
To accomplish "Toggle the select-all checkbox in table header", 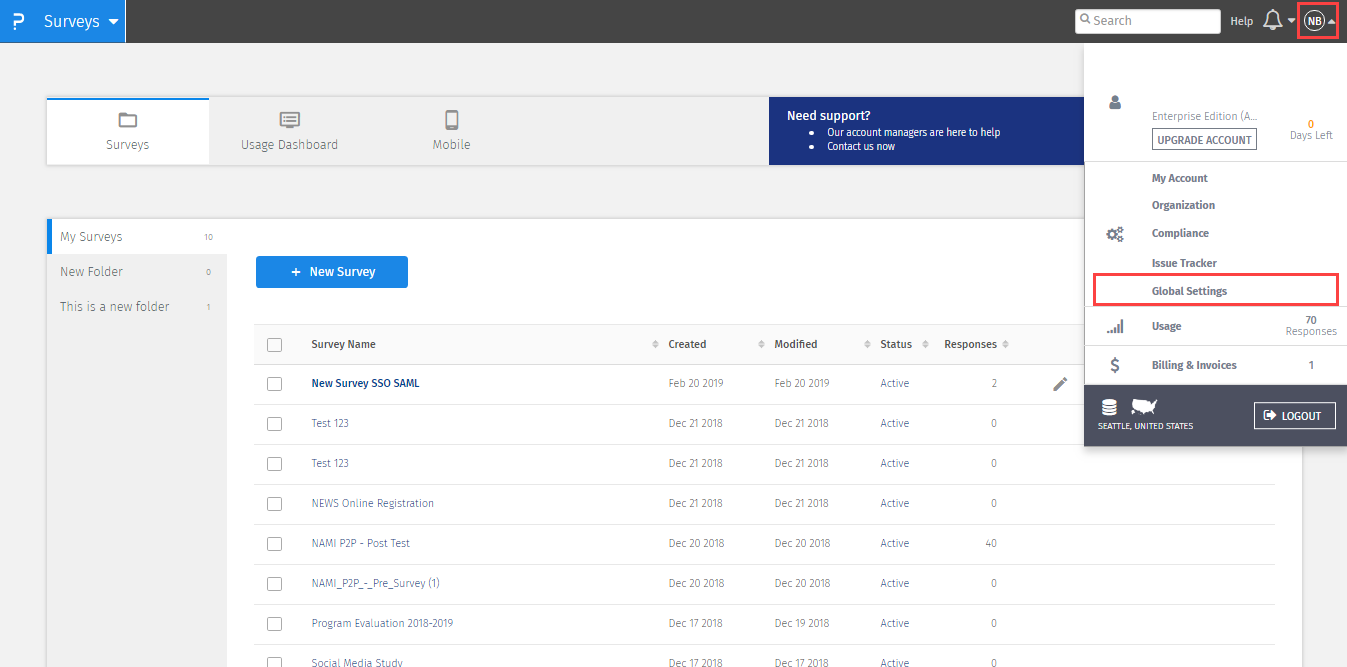I will point(274,345).
